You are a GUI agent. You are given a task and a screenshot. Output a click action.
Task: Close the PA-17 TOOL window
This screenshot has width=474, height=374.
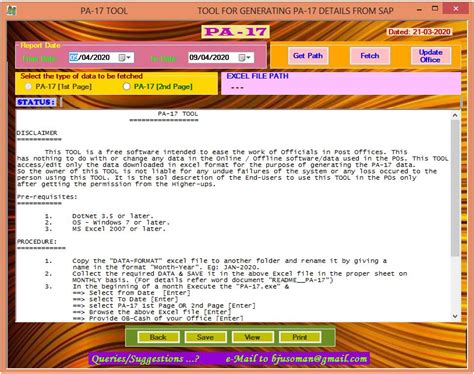456,9
